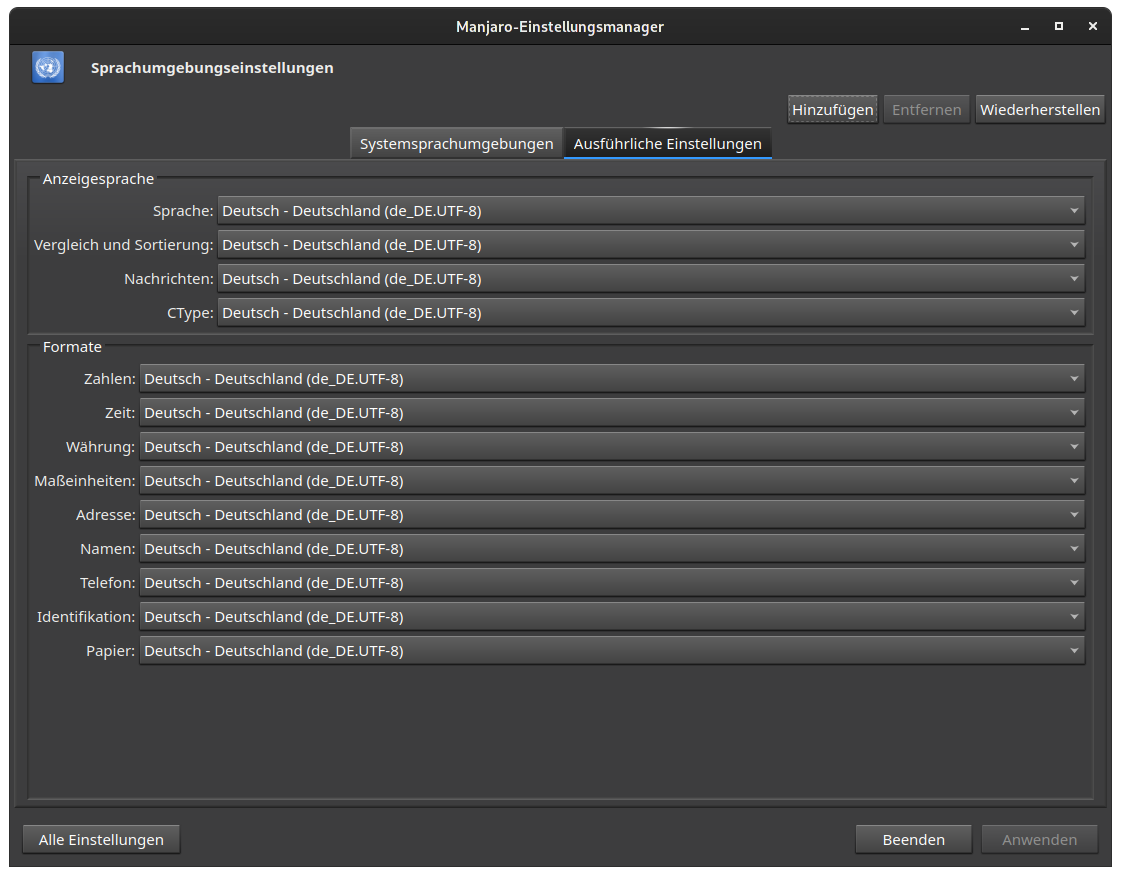This screenshot has width=1121, height=876.
Task: Choose a locale in the Zeit dropdown
Action: point(611,413)
